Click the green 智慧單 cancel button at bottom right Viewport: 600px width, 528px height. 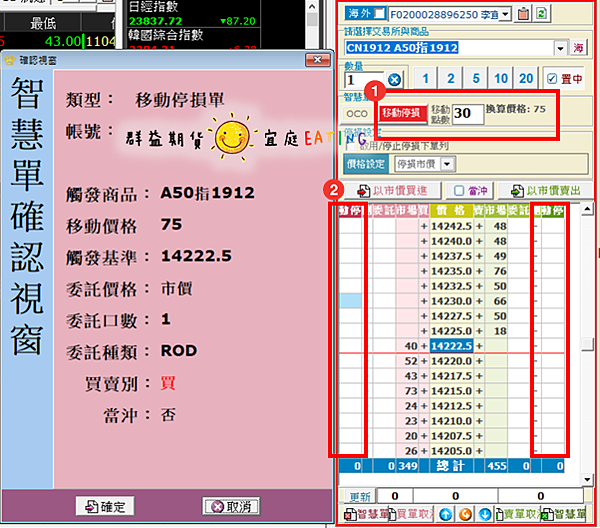click(563, 515)
